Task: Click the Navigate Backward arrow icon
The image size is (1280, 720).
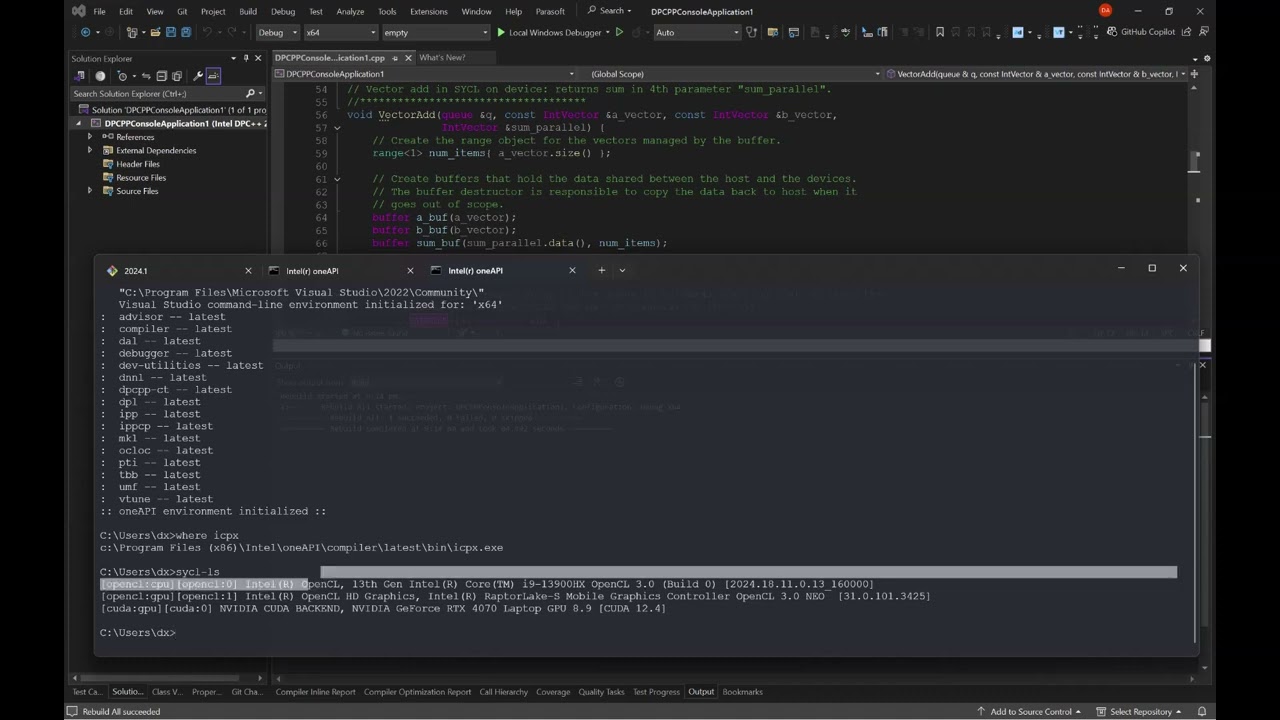Action: pyautogui.click(x=85, y=32)
